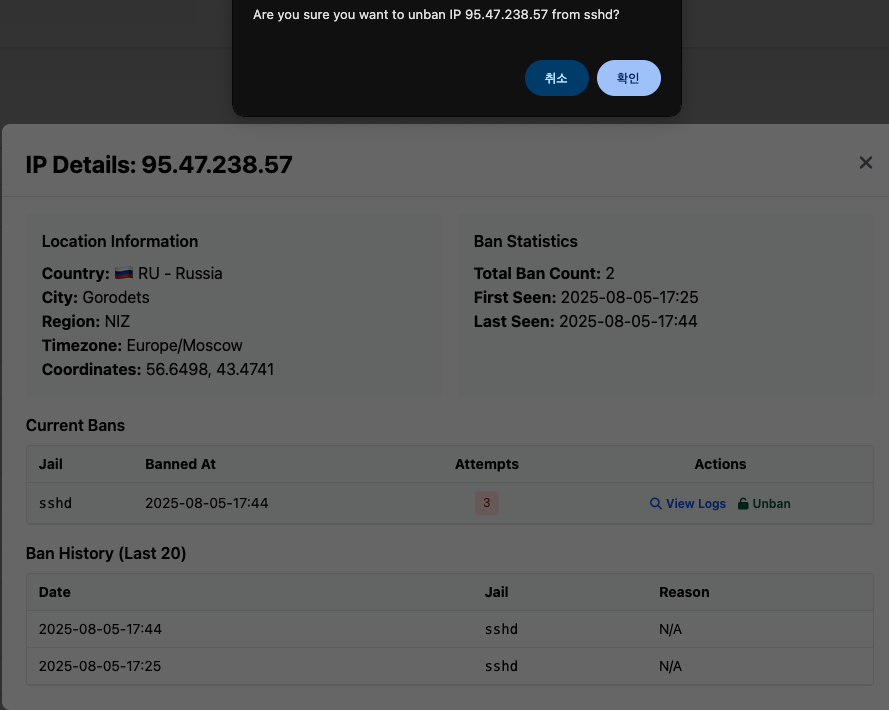
Task: Select the IP Details: 95.47.238.57 heading
Action: point(159,165)
